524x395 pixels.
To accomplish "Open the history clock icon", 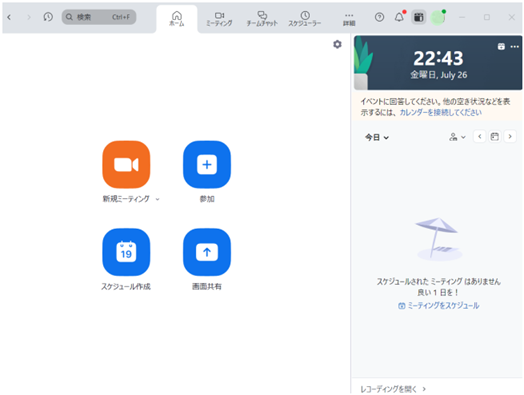I will (48, 17).
